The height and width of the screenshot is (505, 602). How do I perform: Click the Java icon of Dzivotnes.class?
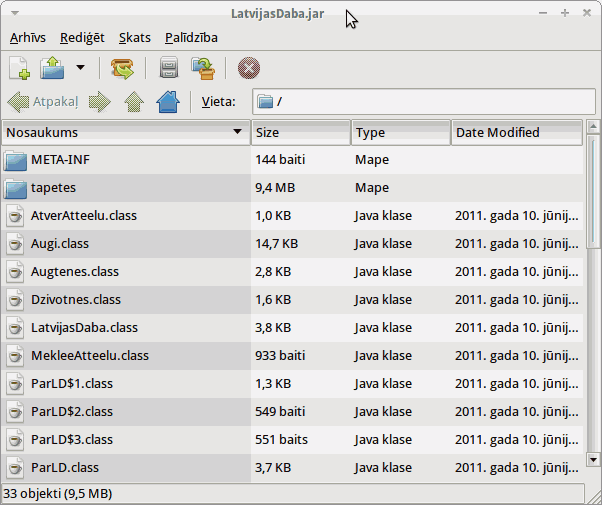[15, 300]
